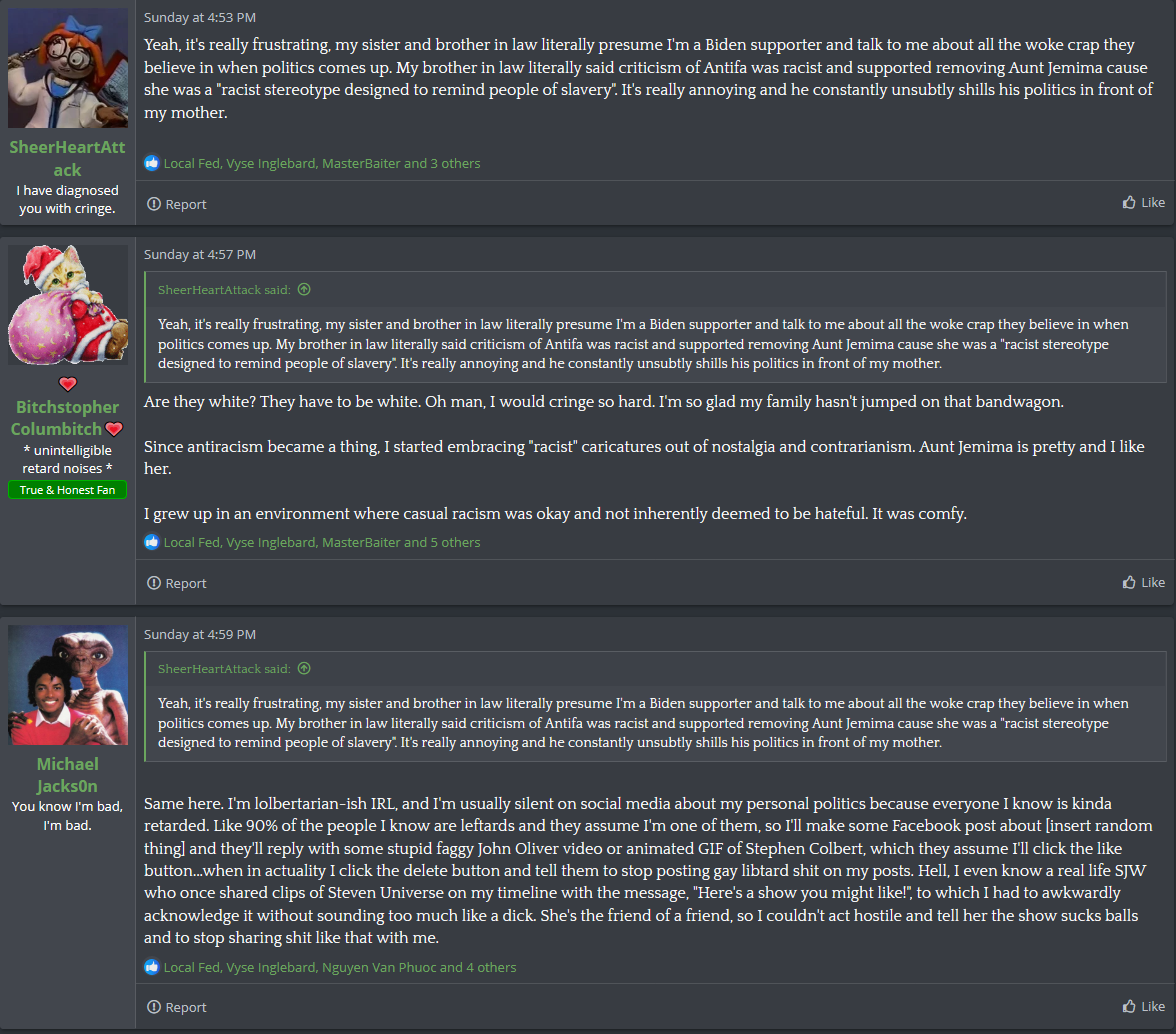Jump to quoted post arrow in 4:59 reply
This screenshot has width=1176, height=1034.
pyautogui.click(x=304, y=668)
